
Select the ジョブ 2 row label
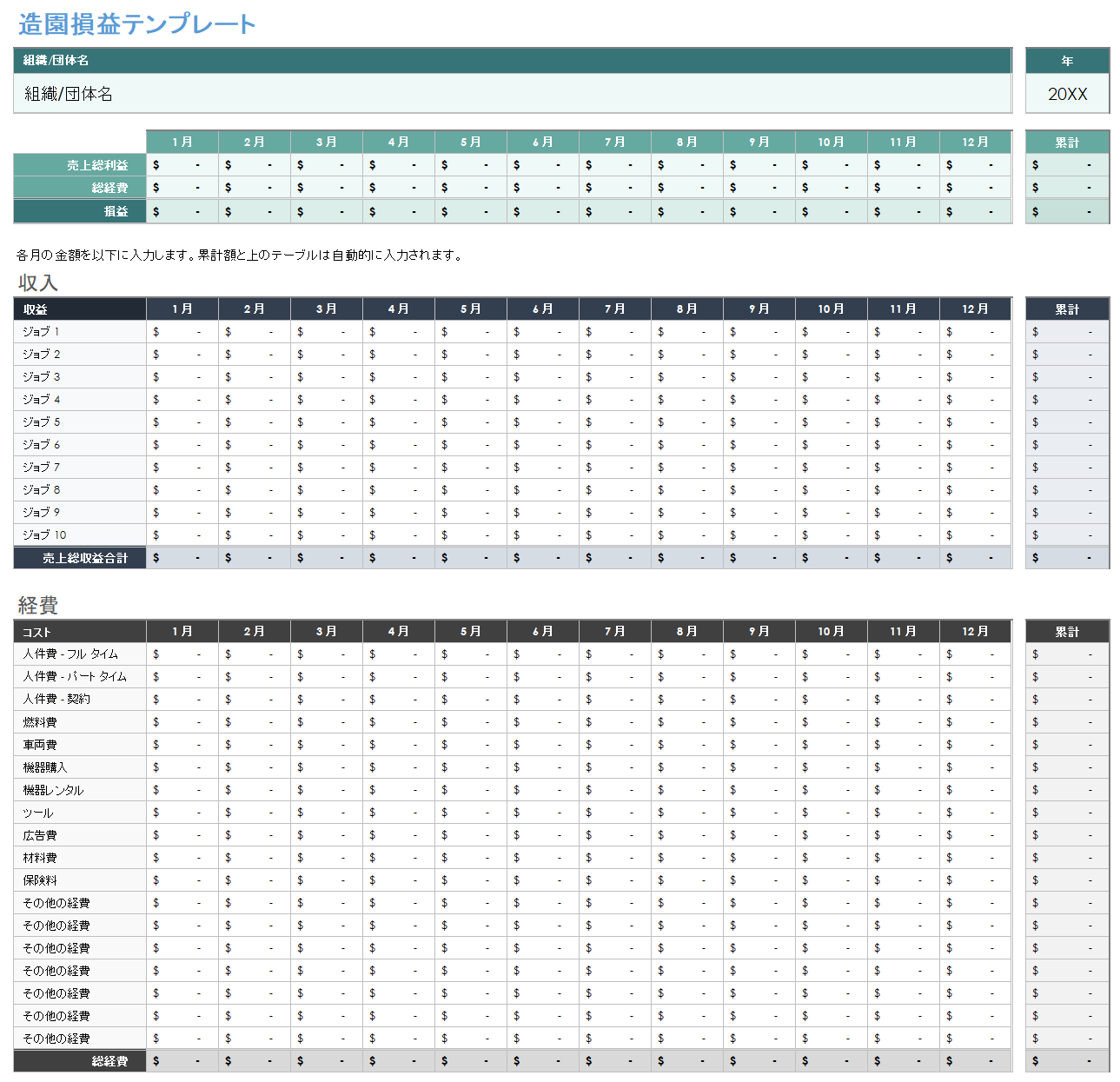tap(80, 355)
